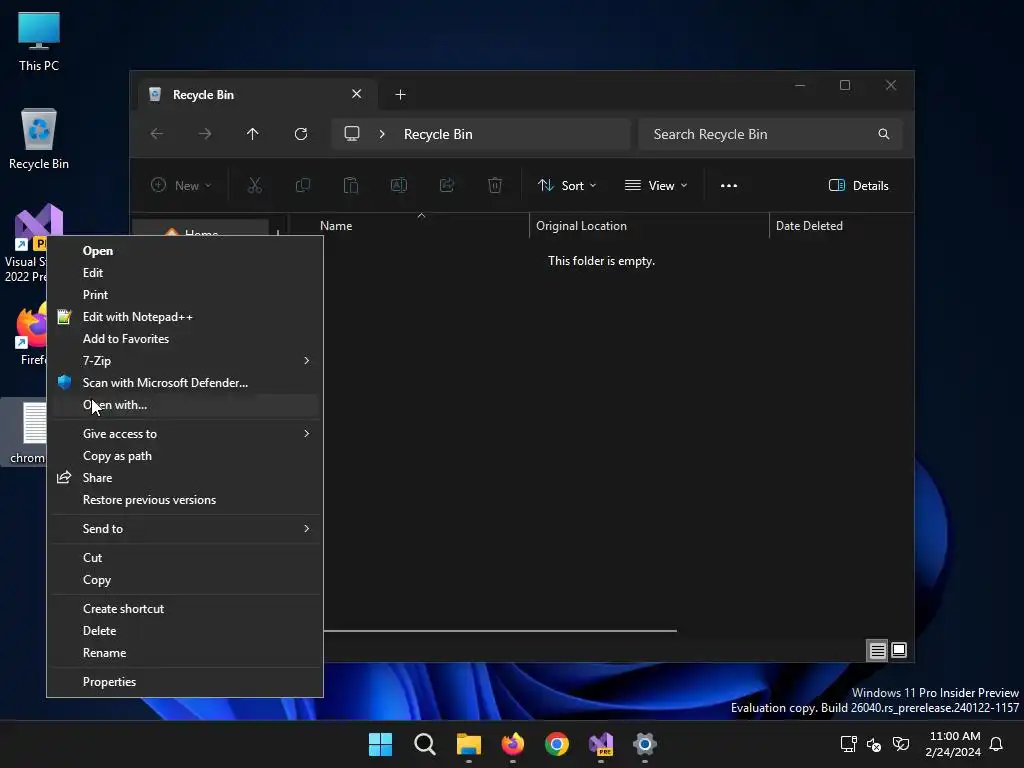Image resolution: width=1024 pixels, height=768 pixels.
Task: Add a new Explorer tab
Action: pos(400,95)
